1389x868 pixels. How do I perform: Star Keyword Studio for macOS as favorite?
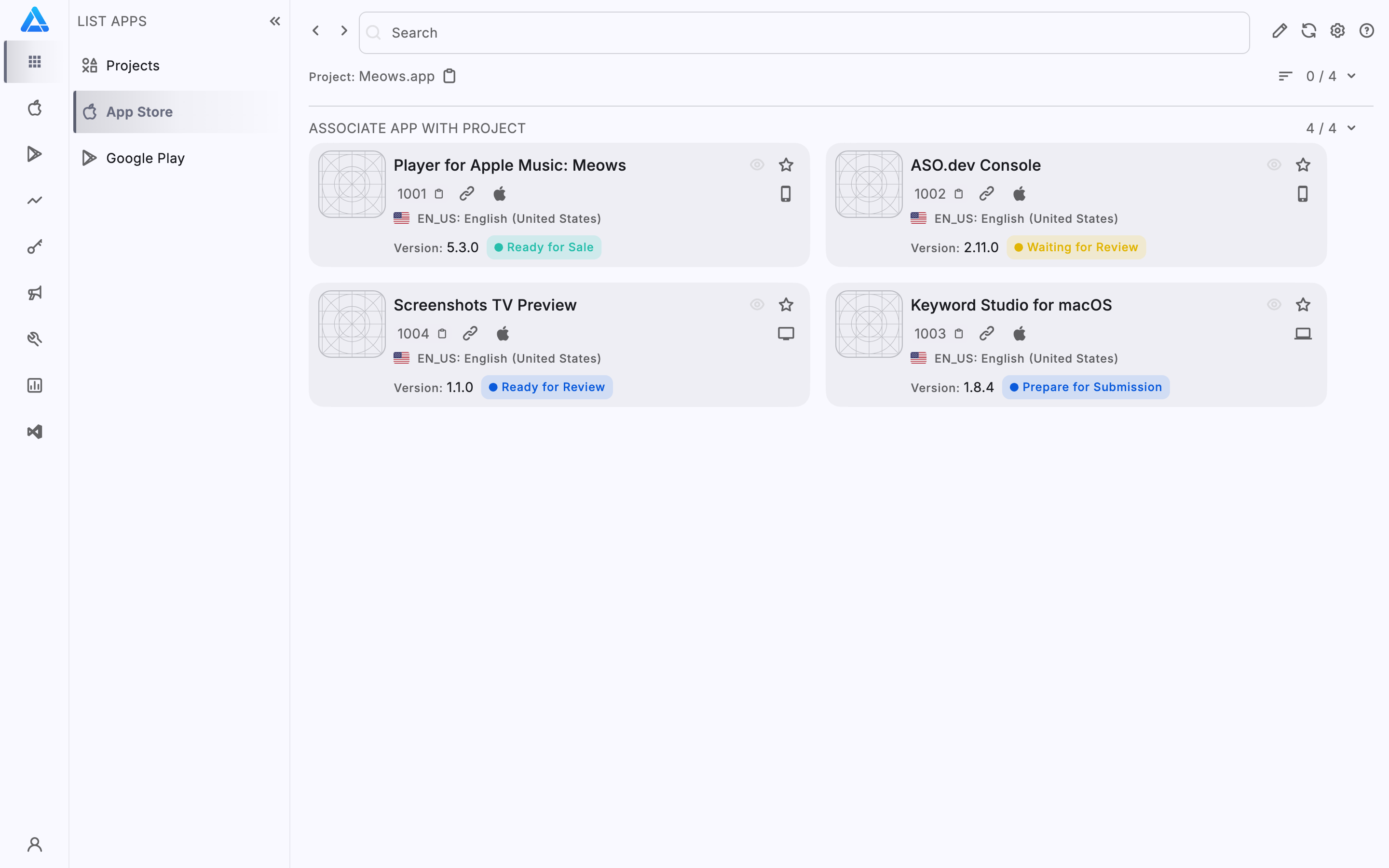pyautogui.click(x=1303, y=304)
